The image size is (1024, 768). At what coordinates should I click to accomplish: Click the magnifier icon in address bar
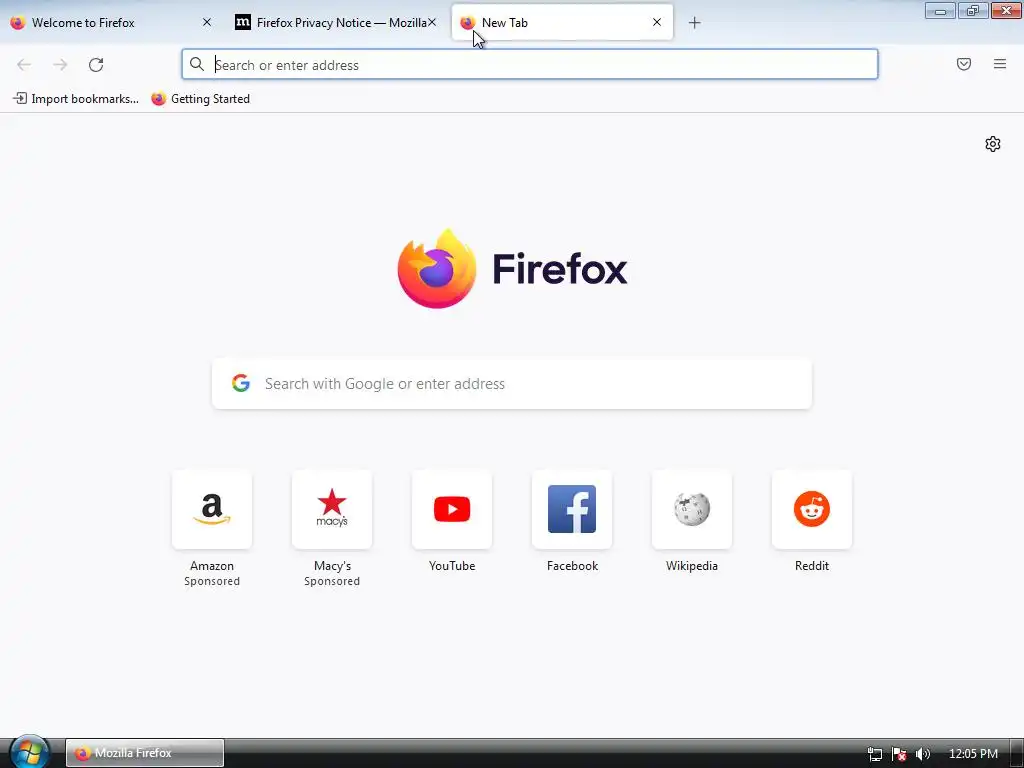coord(197,64)
